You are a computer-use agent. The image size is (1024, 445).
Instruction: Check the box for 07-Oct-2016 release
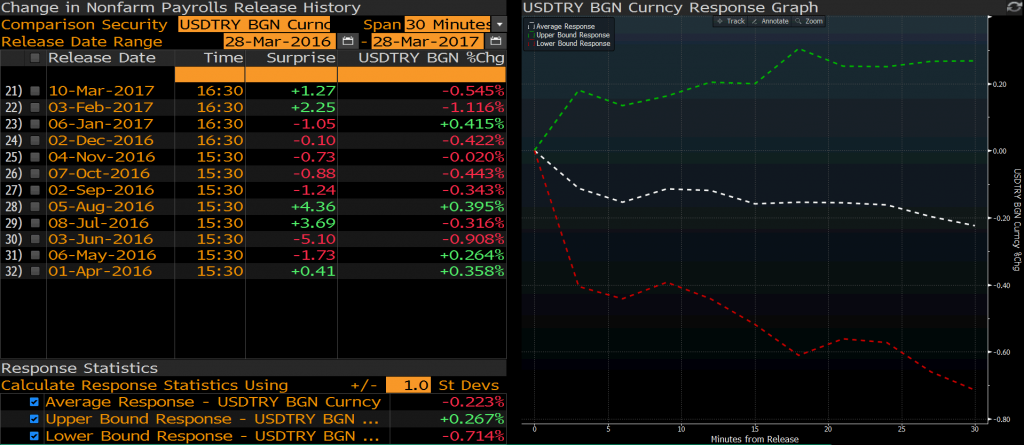click(35, 173)
